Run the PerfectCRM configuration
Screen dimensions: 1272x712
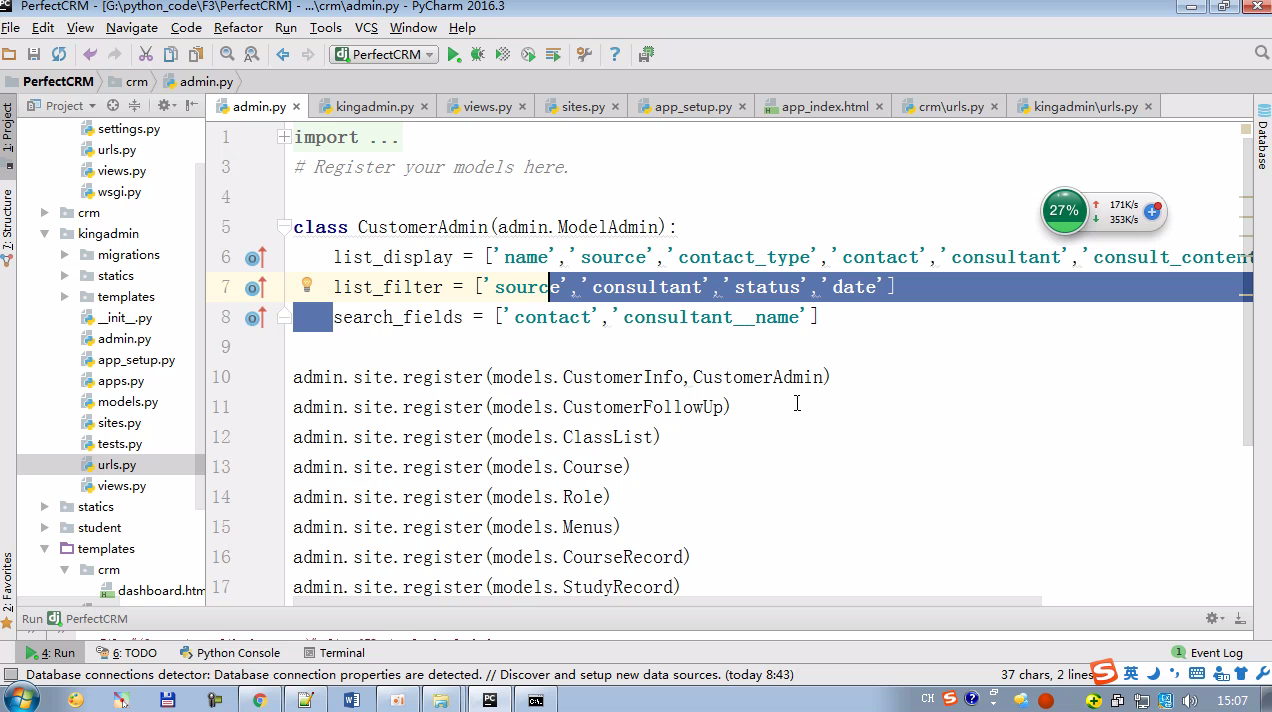click(454, 55)
